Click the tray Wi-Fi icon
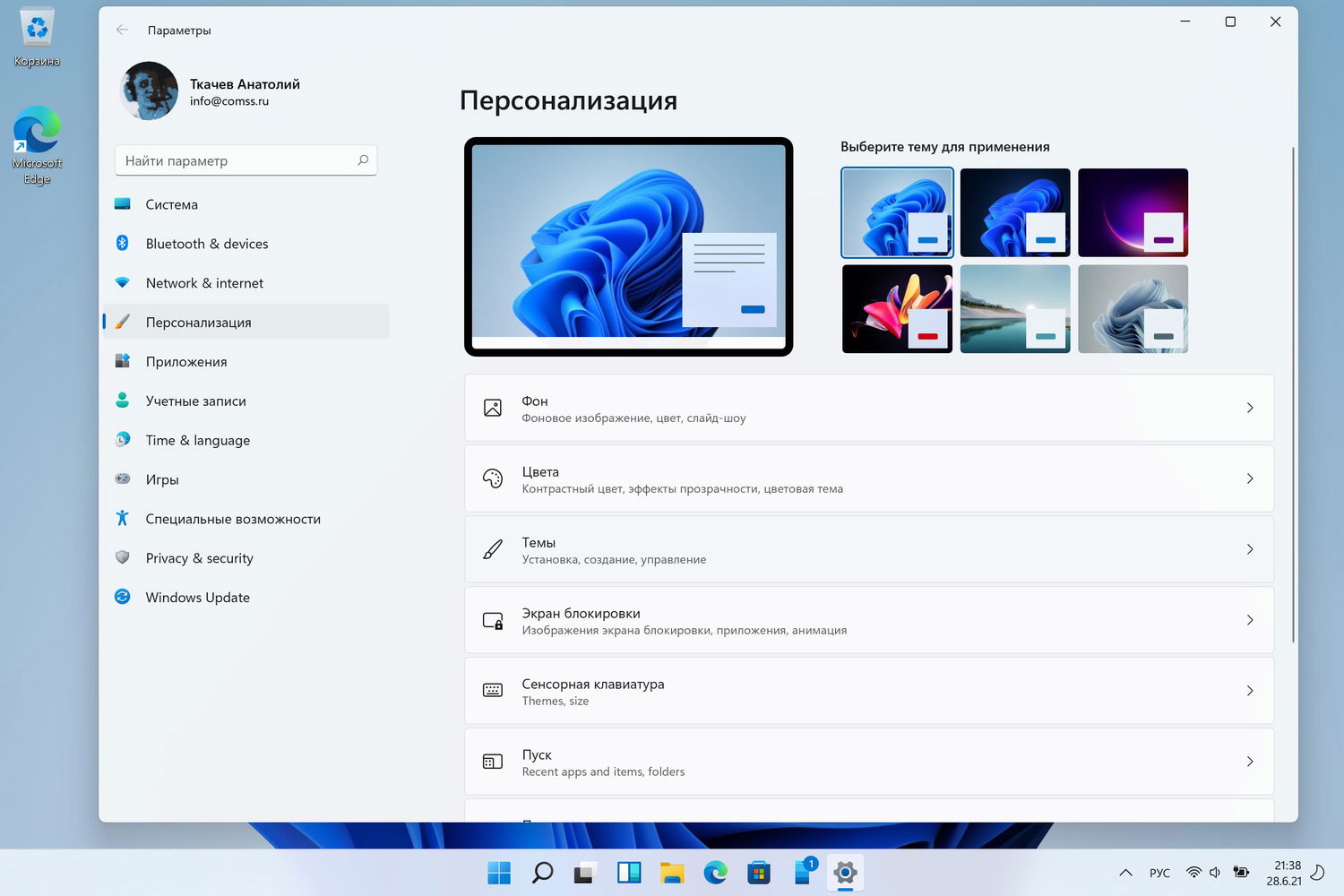This screenshot has width=1344, height=896. [x=1193, y=873]
